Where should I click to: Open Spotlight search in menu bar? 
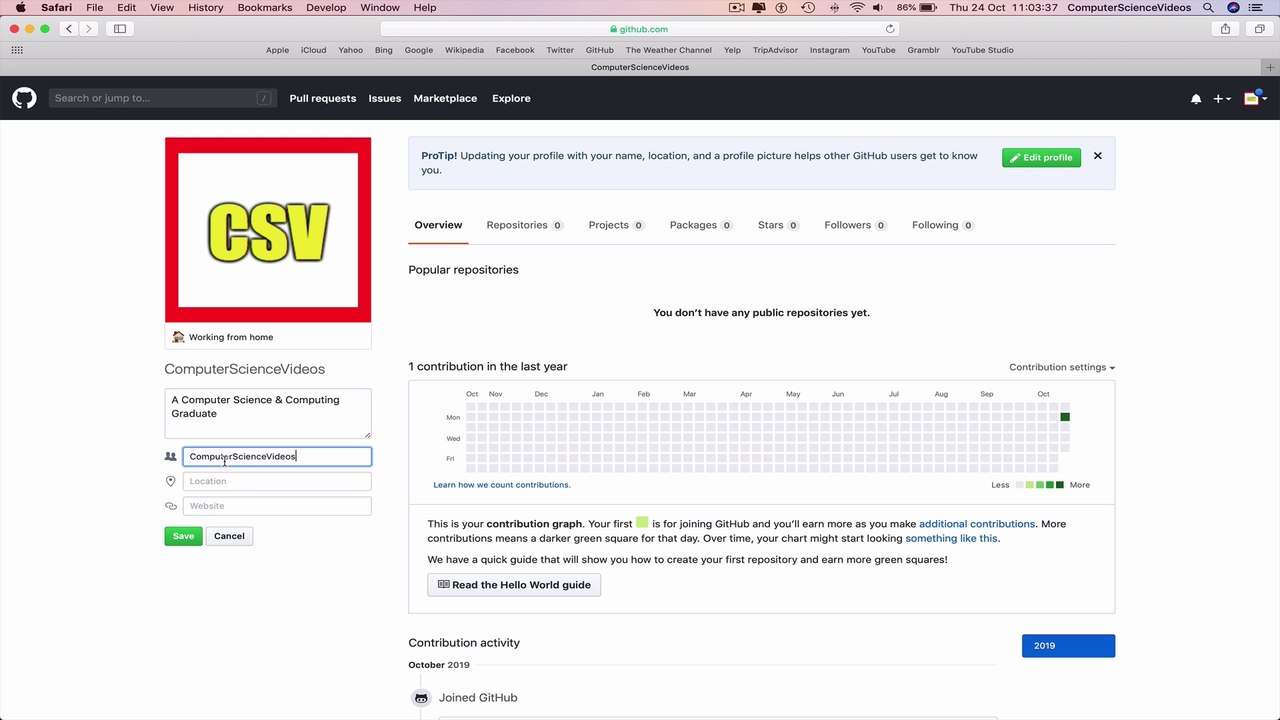coord(1208,8)
